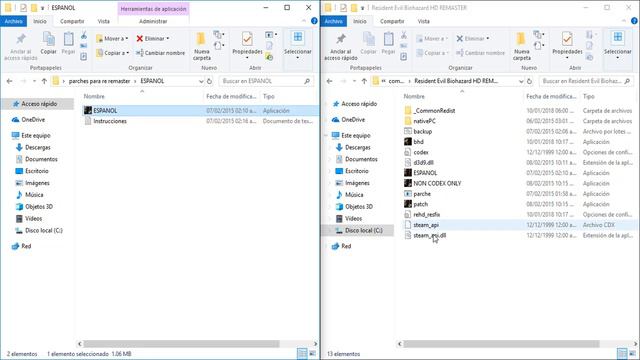Expand address history dropdown in Resident Evil window
The height and width of the screenshot is (360, 640).
click(x=521, y=81)
